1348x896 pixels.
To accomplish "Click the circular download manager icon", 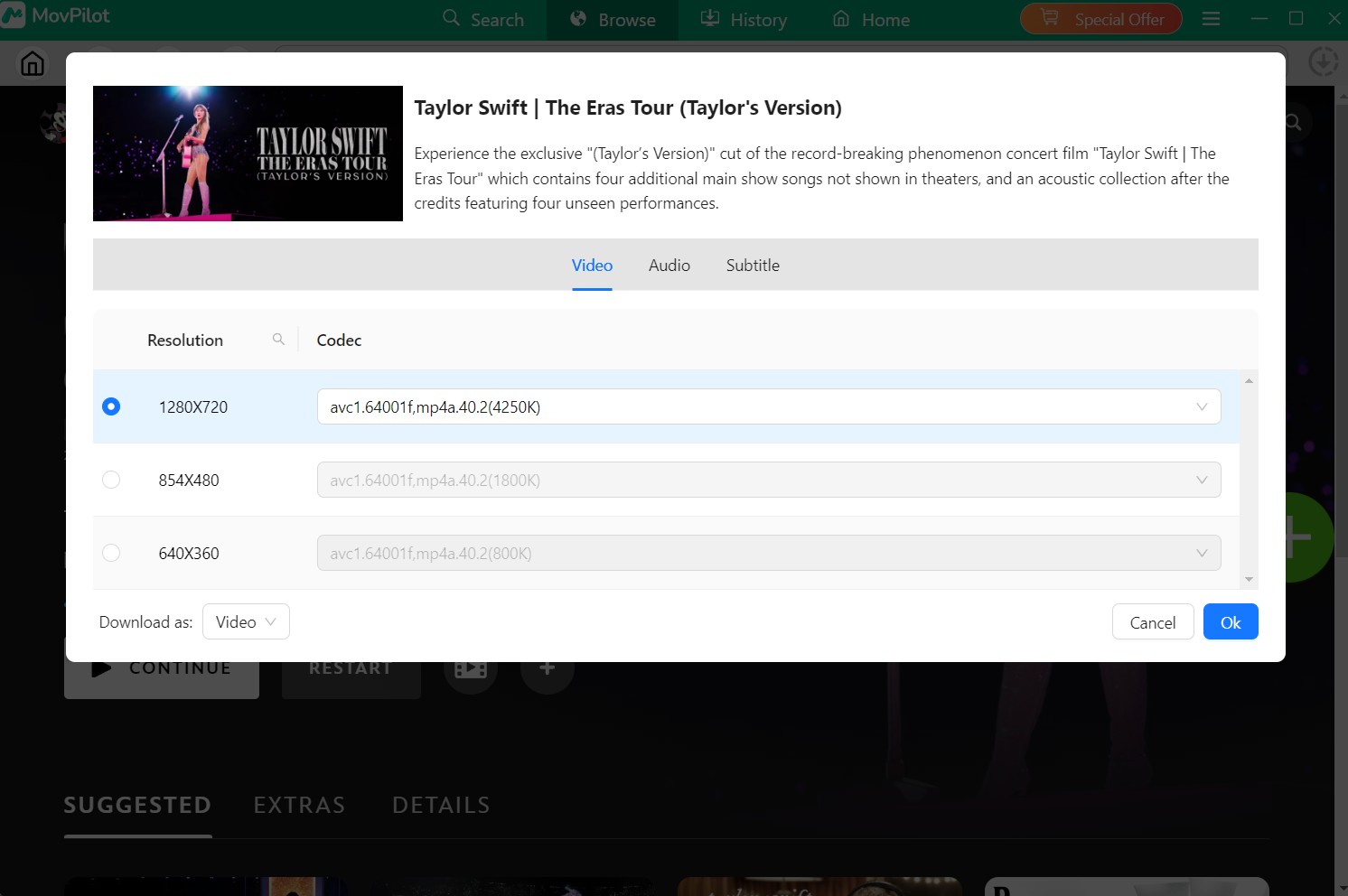I will [1323, 62].
